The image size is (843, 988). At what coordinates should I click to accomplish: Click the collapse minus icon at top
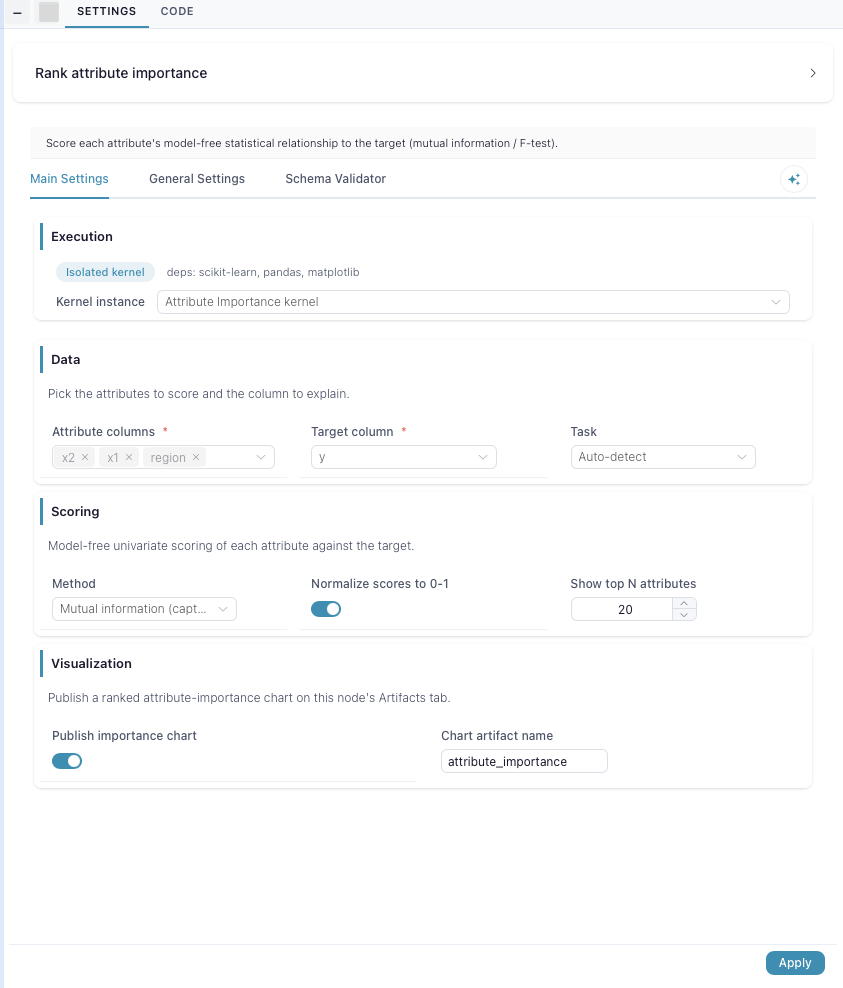click(x=18, y=12)
